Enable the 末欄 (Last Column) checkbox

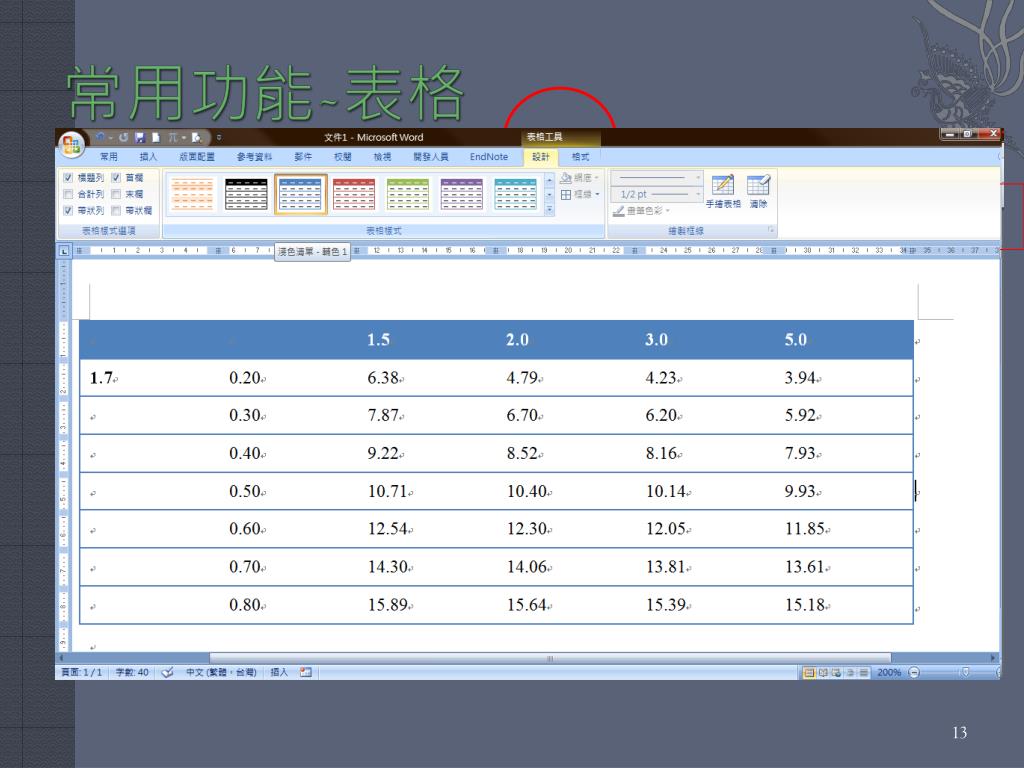tap(116, 194)
